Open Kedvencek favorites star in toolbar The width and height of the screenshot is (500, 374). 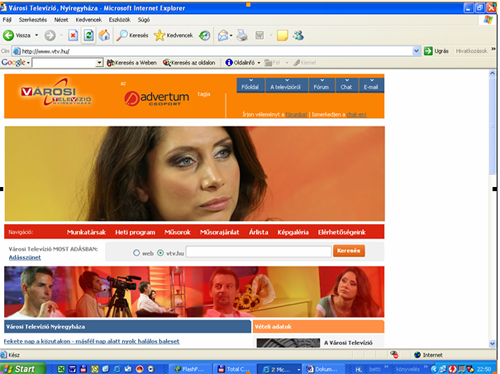pyautogui.click(x=173, y=35)
